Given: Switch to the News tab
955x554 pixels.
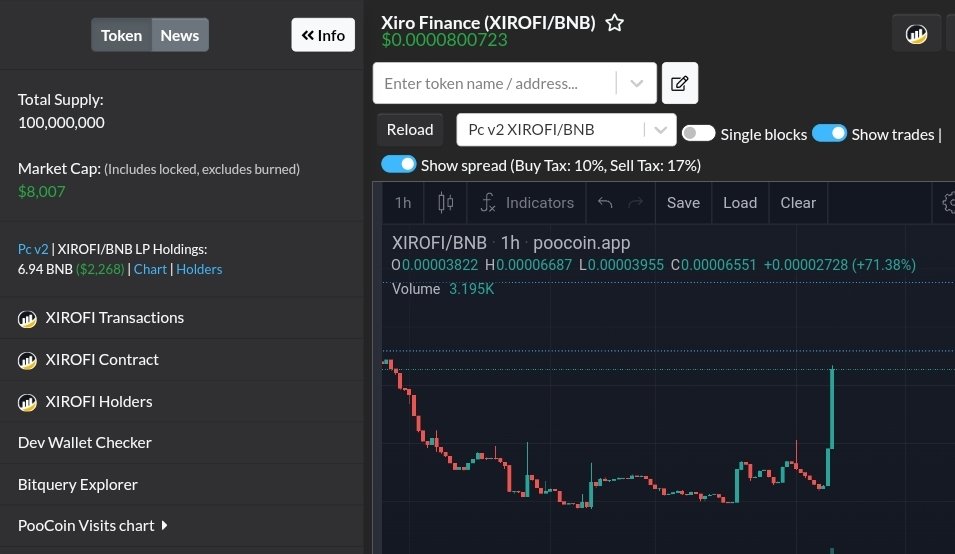Looking at the screenshot, I should (180, 35).
